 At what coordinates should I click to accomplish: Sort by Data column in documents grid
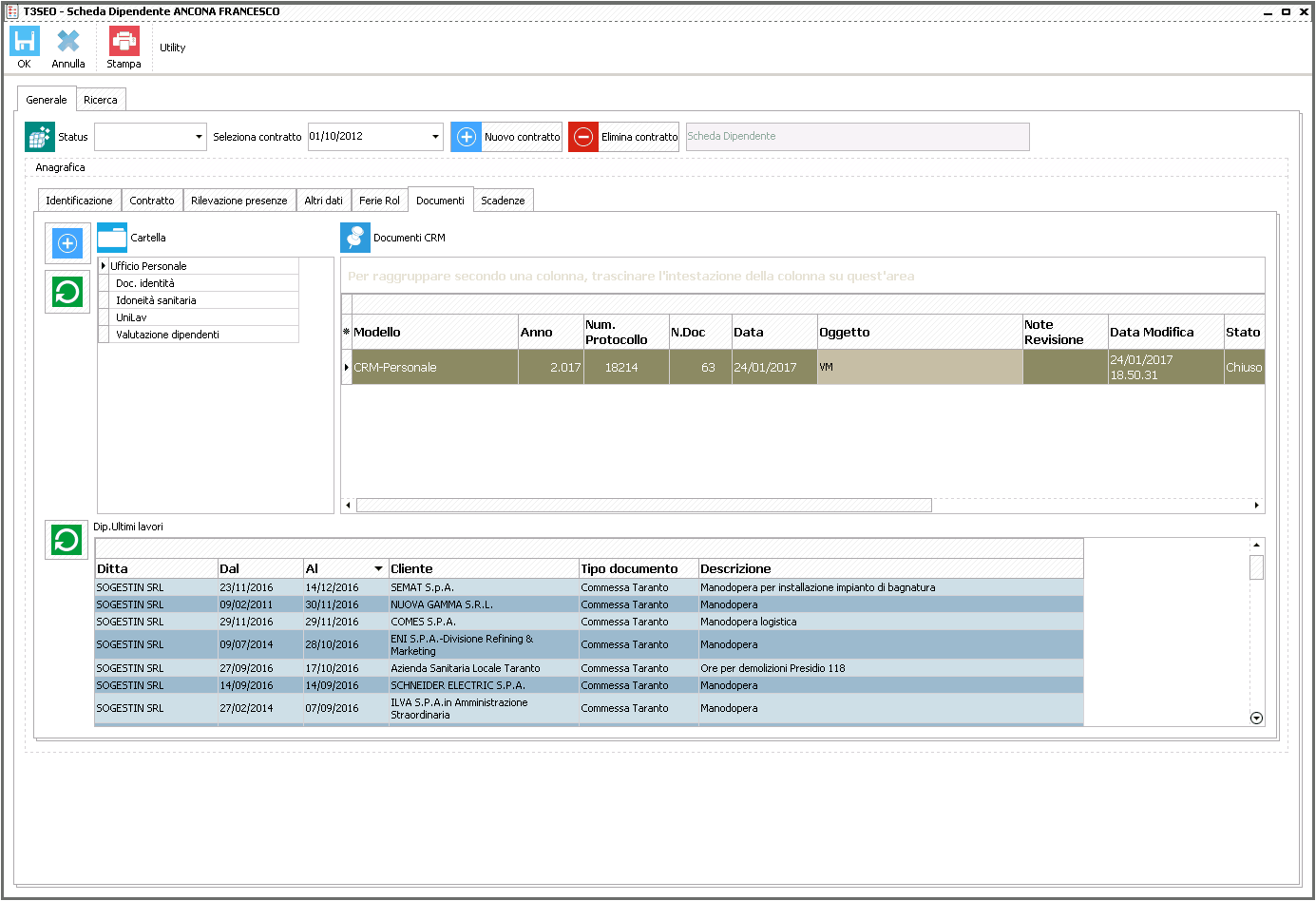tap(774, 332)
